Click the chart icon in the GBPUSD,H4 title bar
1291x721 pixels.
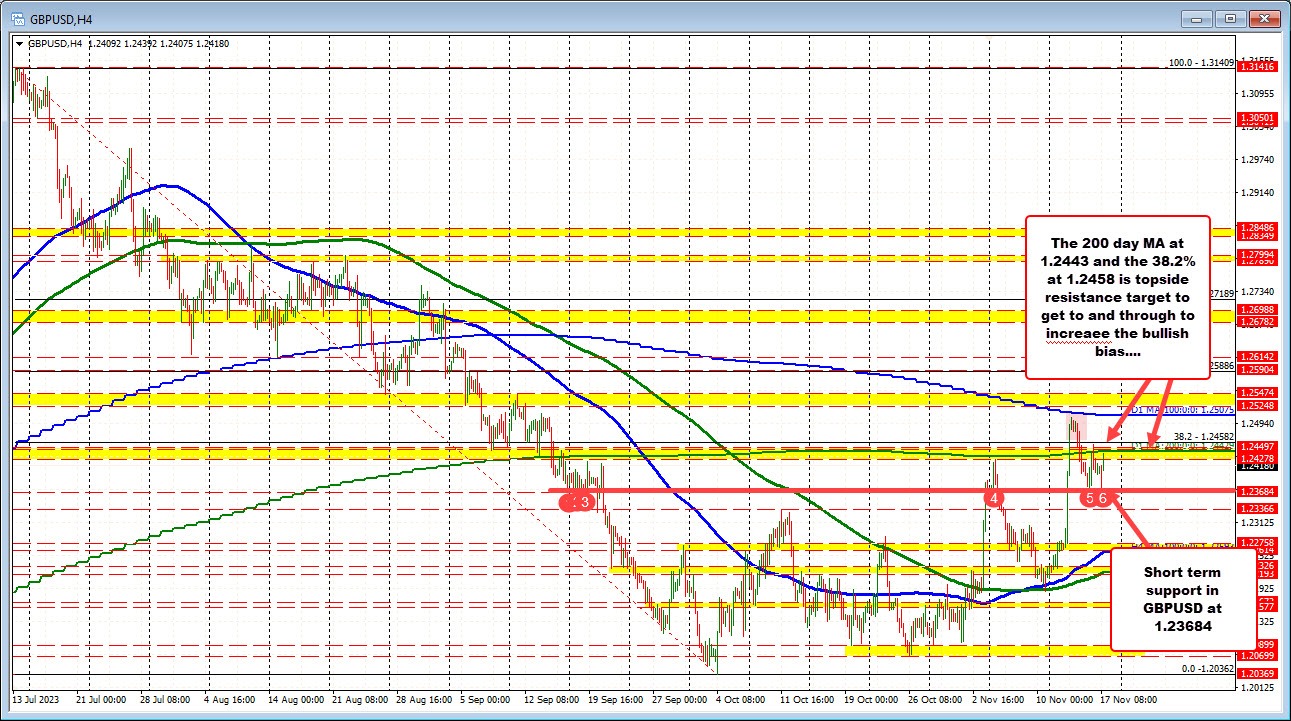click(17, 17)
